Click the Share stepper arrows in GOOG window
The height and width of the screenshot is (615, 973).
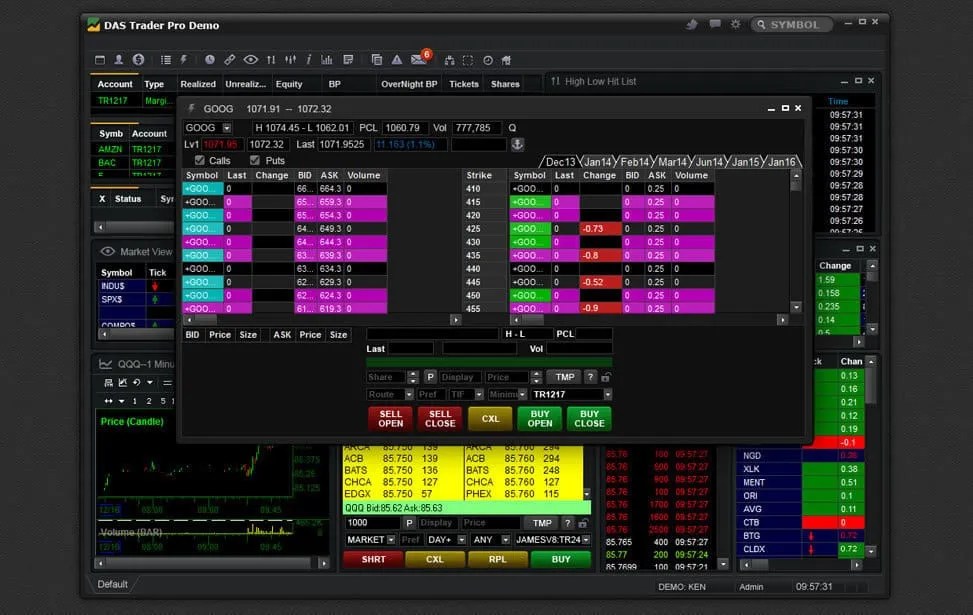point(413,377)
